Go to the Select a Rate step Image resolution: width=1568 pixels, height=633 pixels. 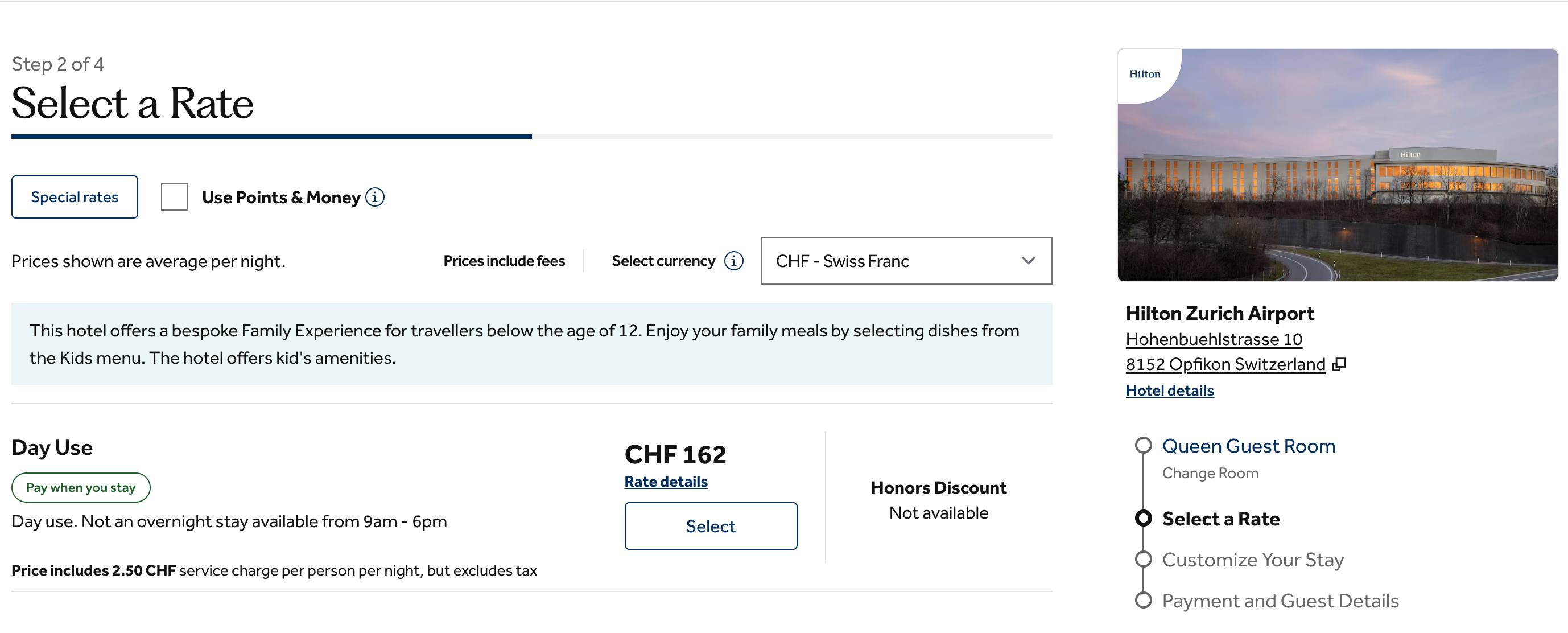1144,519
